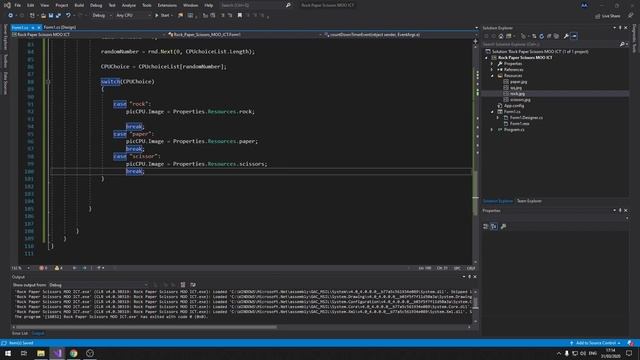Viewport: 640px width, 360px height.
Task: Click the Save All toolbar icon
Action: (58, 16)
